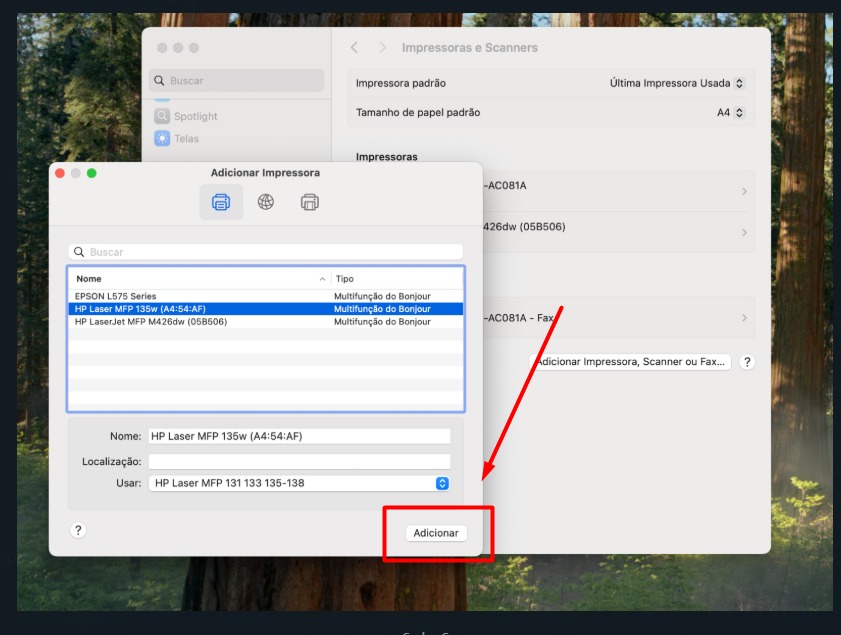Open the Windows printer tab icon

point(310,202)
